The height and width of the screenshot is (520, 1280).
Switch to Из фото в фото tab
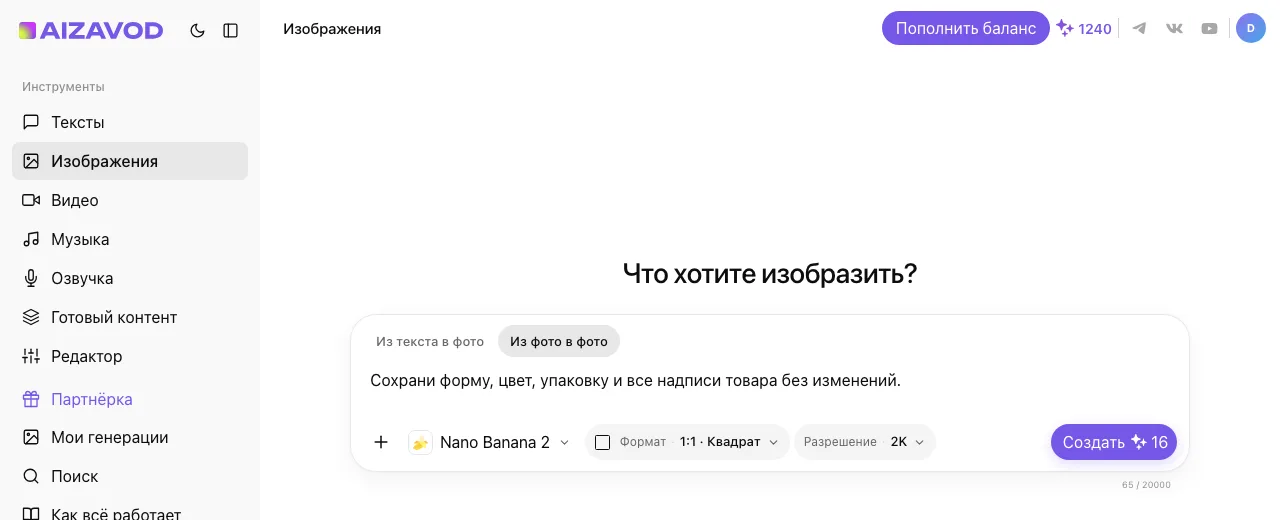click(559, 341)
